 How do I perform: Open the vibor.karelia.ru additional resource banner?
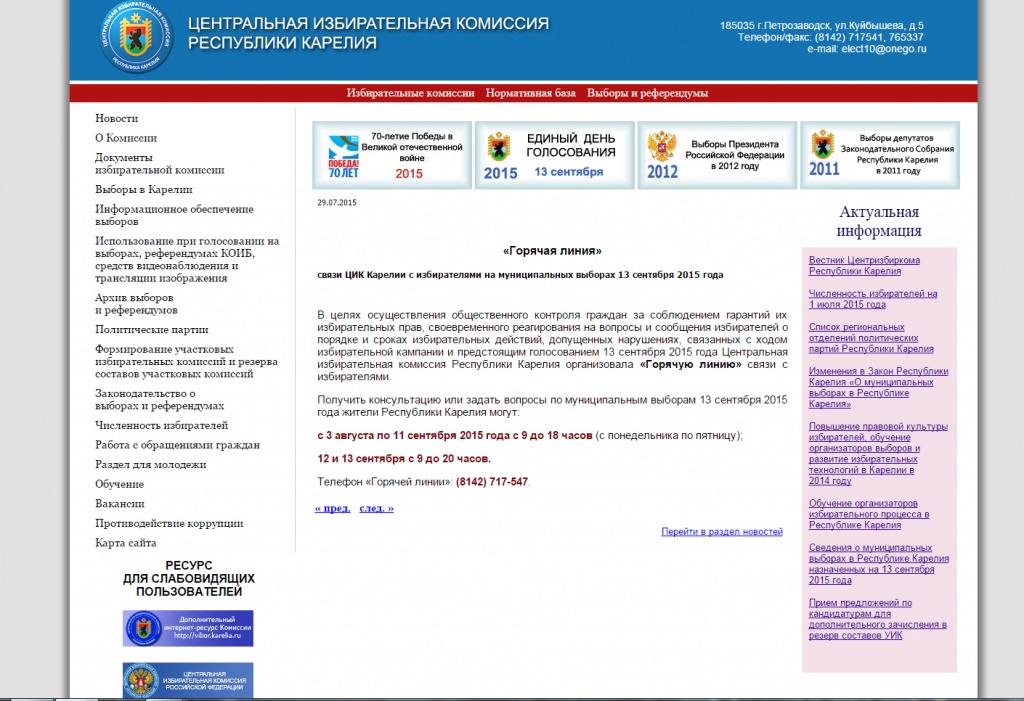pos(188,628)
